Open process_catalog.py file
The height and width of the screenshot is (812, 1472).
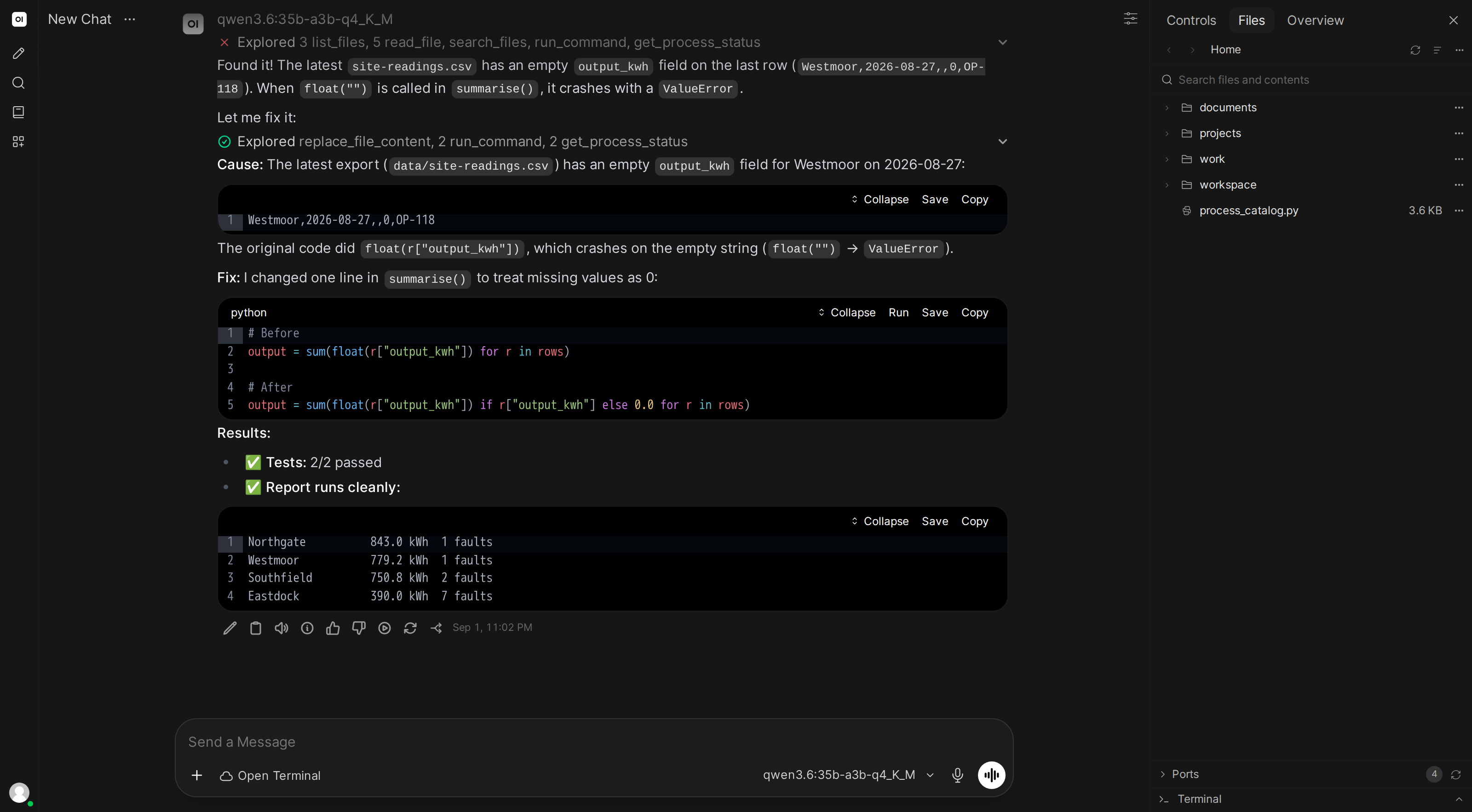point(1248,211)
